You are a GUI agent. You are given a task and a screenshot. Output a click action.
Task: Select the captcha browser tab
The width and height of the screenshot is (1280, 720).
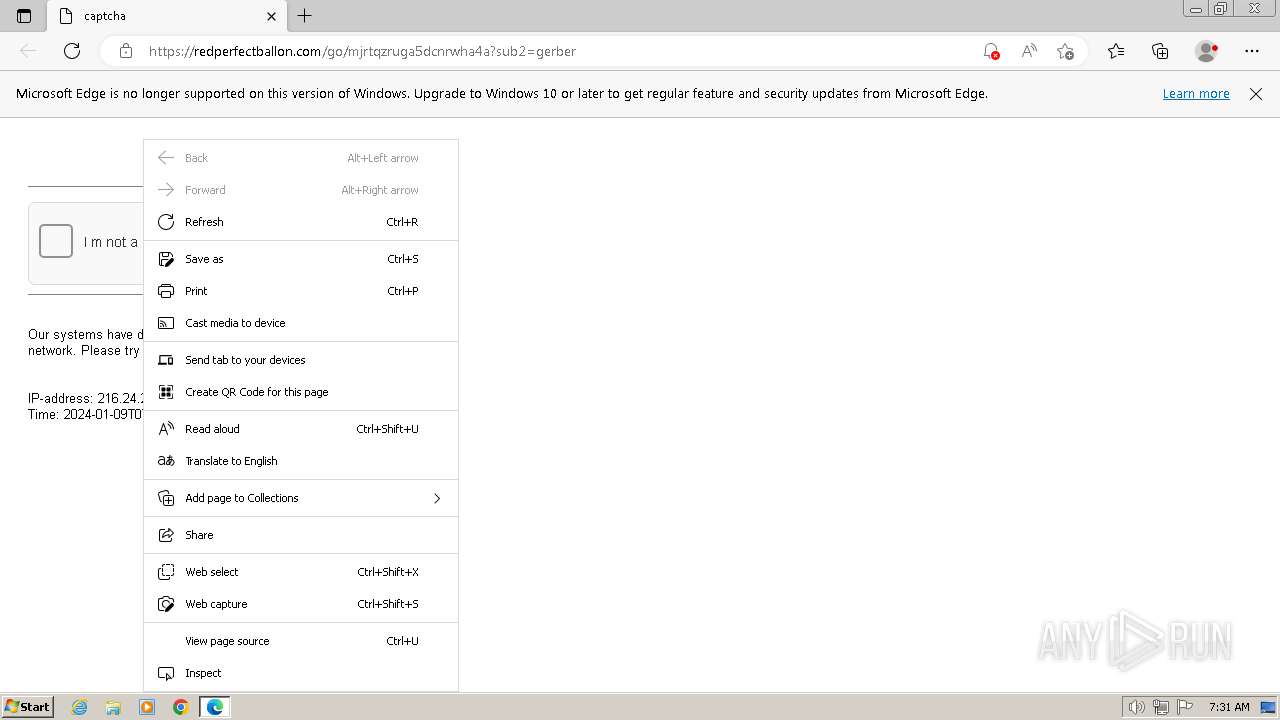tap(166, 16)
